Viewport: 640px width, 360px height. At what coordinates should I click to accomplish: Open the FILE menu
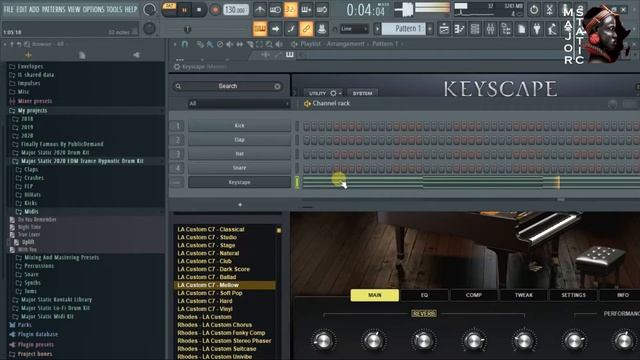pos(9,9)
